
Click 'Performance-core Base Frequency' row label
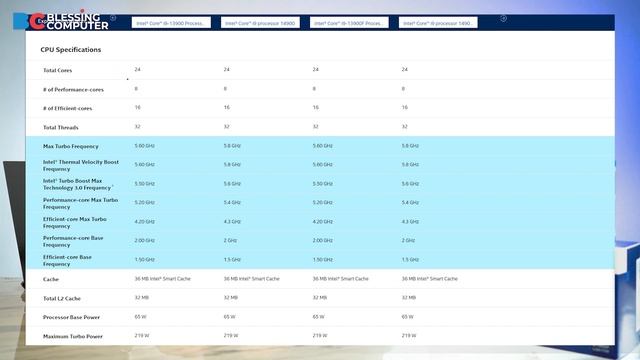[73, 241]
